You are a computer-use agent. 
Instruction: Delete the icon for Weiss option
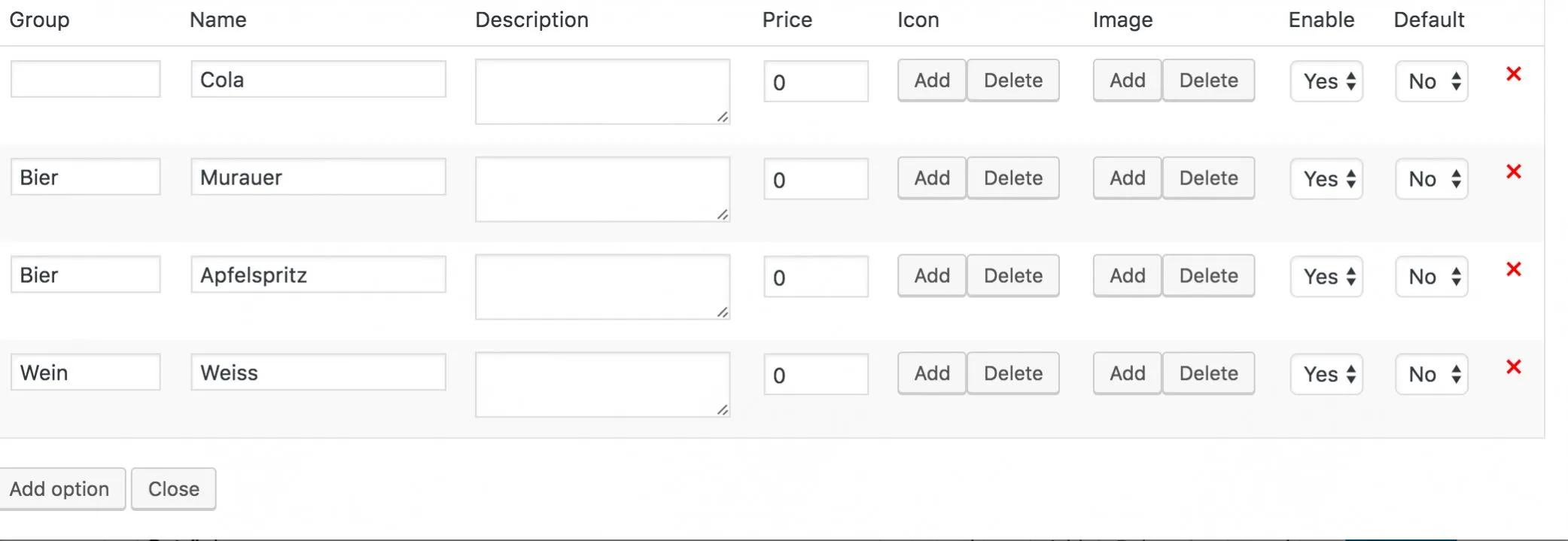coord(1013,374)
